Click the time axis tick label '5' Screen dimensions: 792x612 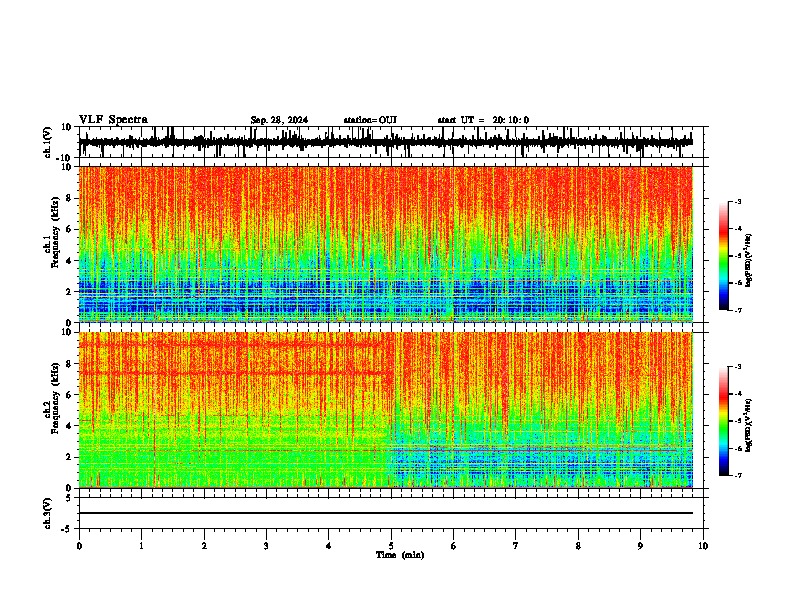click(391, 546)
